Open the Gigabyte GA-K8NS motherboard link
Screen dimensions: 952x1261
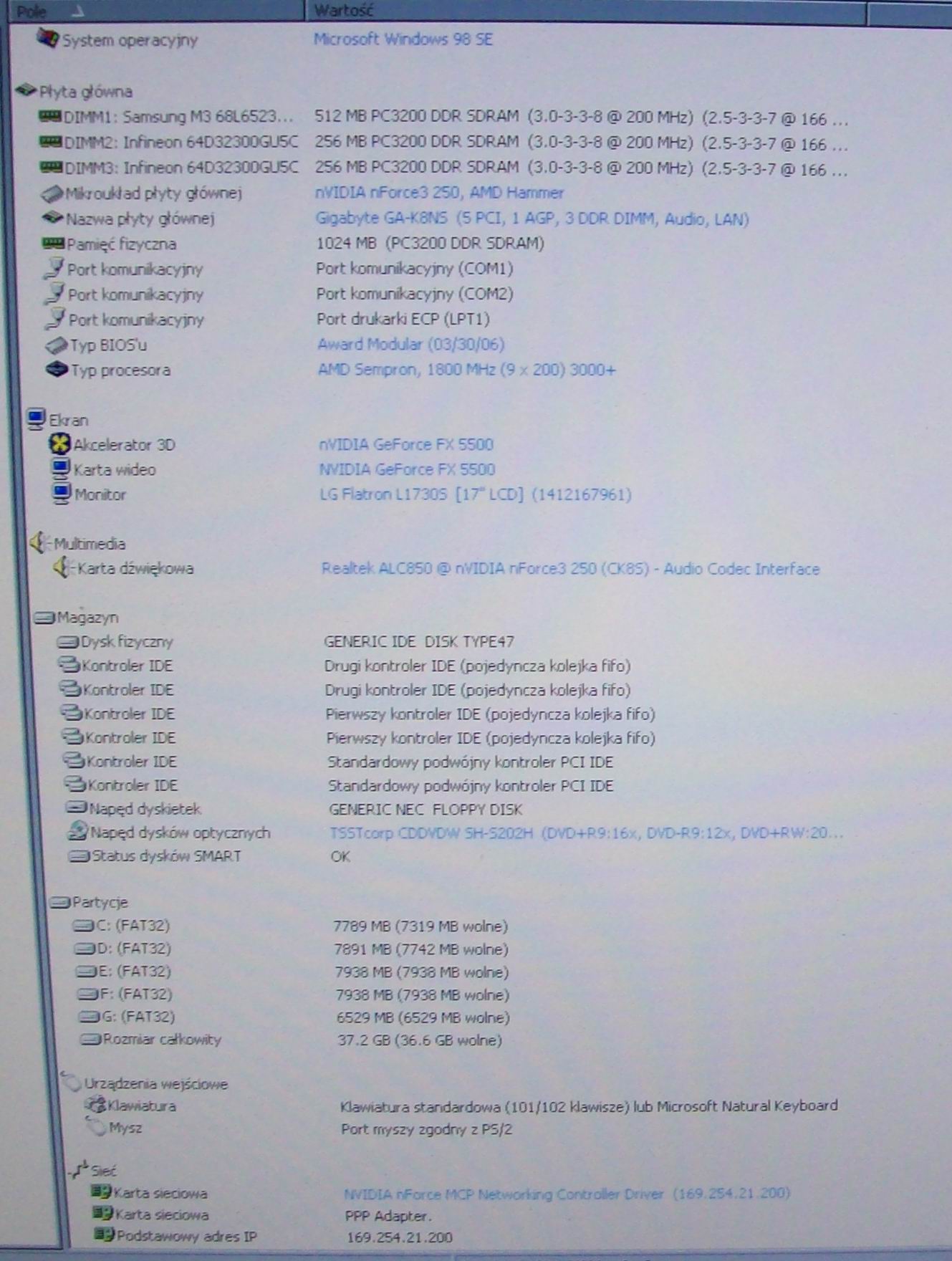(x=532, y=219)
